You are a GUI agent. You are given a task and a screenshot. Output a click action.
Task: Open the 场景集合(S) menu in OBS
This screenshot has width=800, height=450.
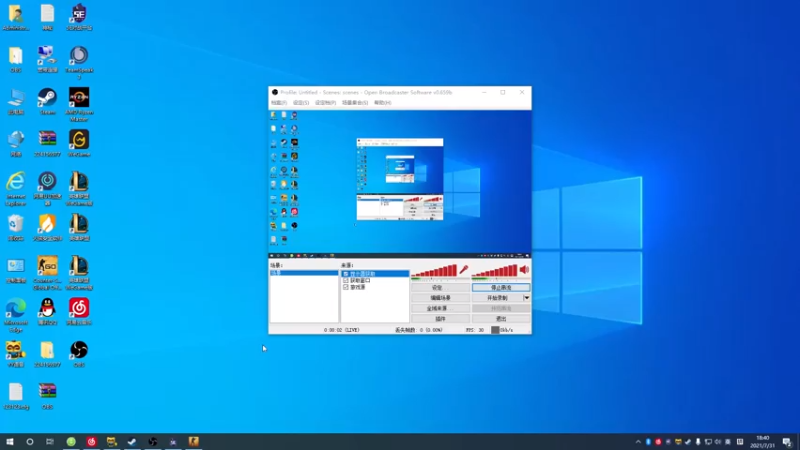coord(355,103)
